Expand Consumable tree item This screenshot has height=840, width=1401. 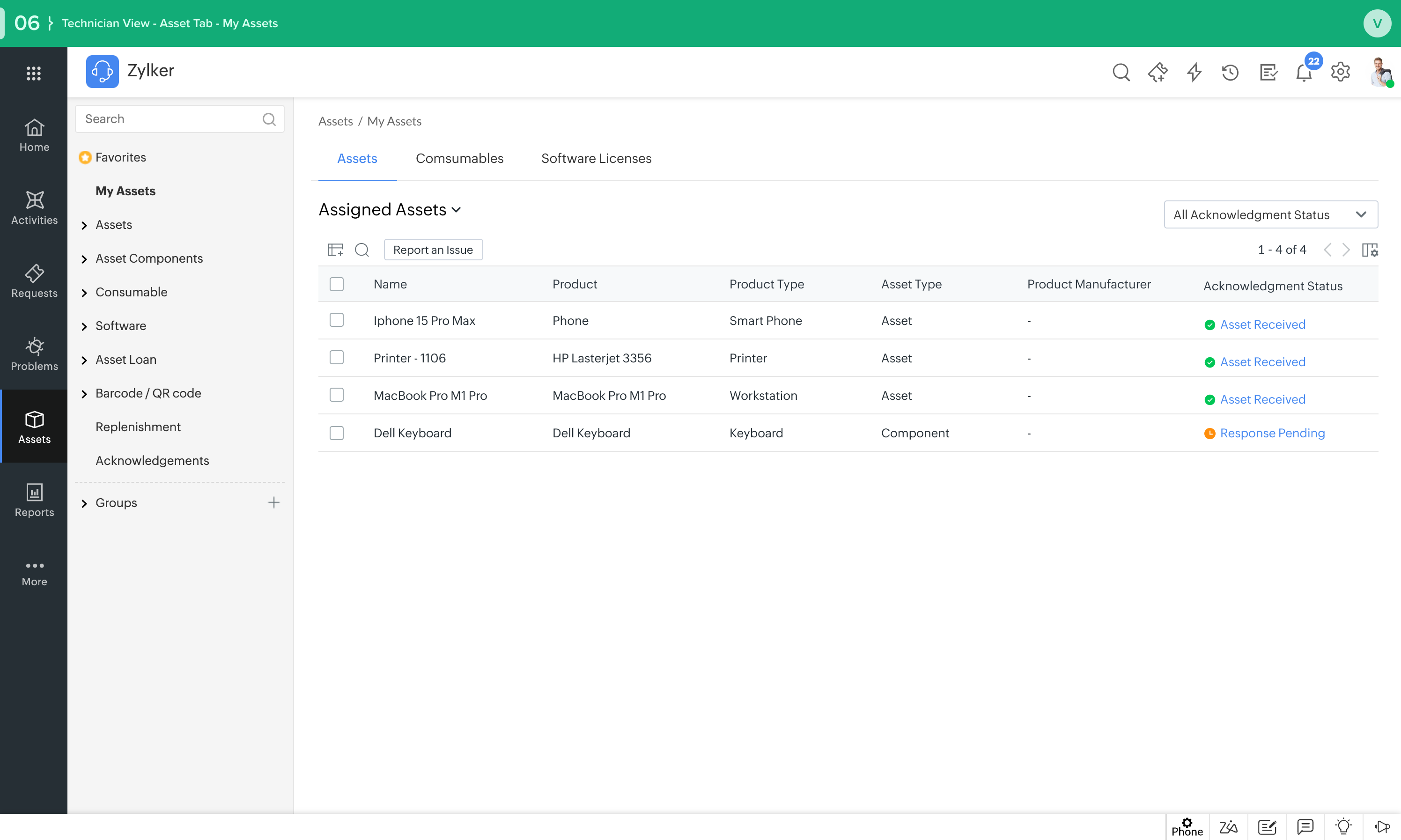(x=84, y=293)
